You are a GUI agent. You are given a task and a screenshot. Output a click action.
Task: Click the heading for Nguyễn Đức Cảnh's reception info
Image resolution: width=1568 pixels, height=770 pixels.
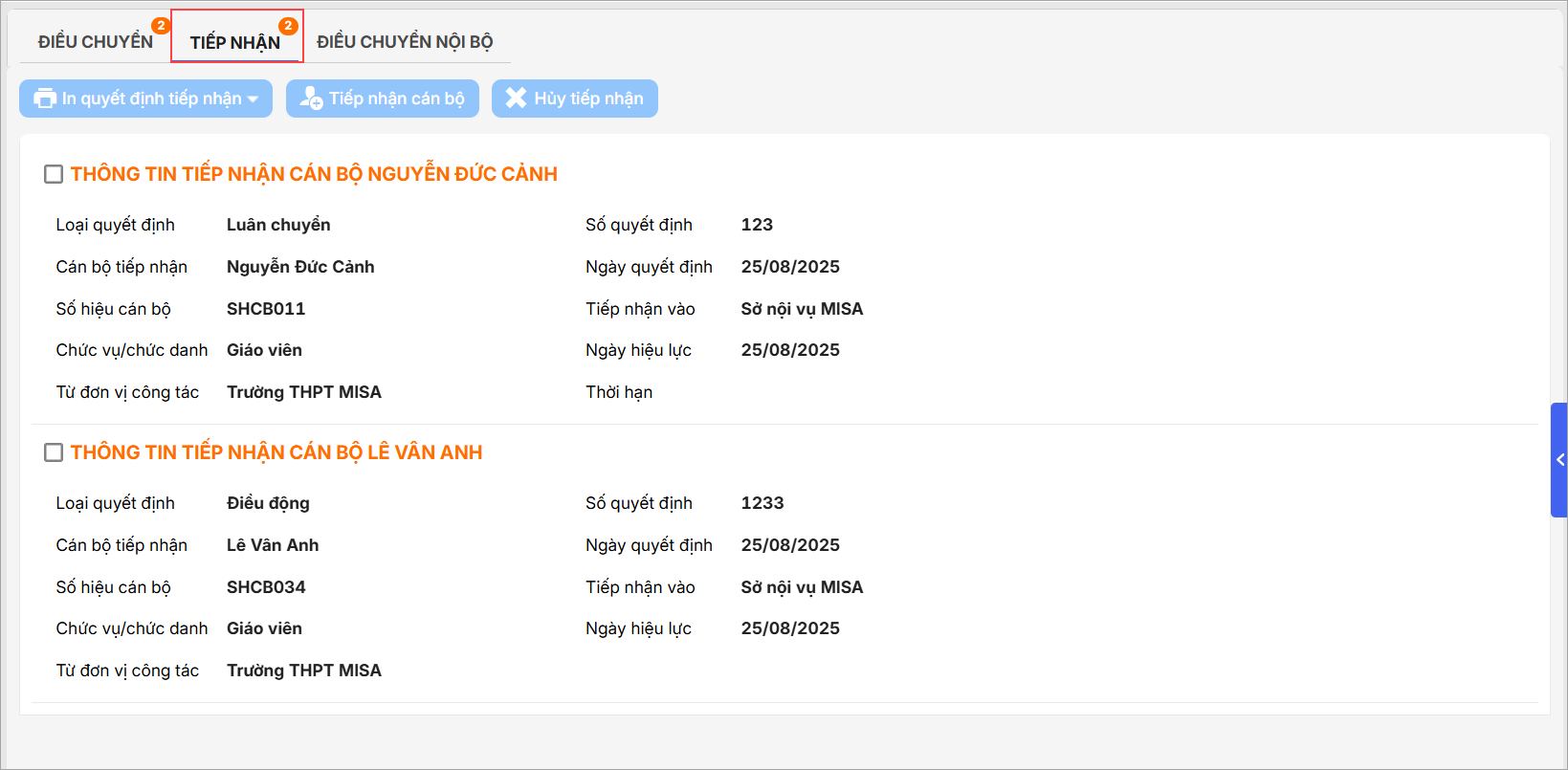tap(314, 174)
